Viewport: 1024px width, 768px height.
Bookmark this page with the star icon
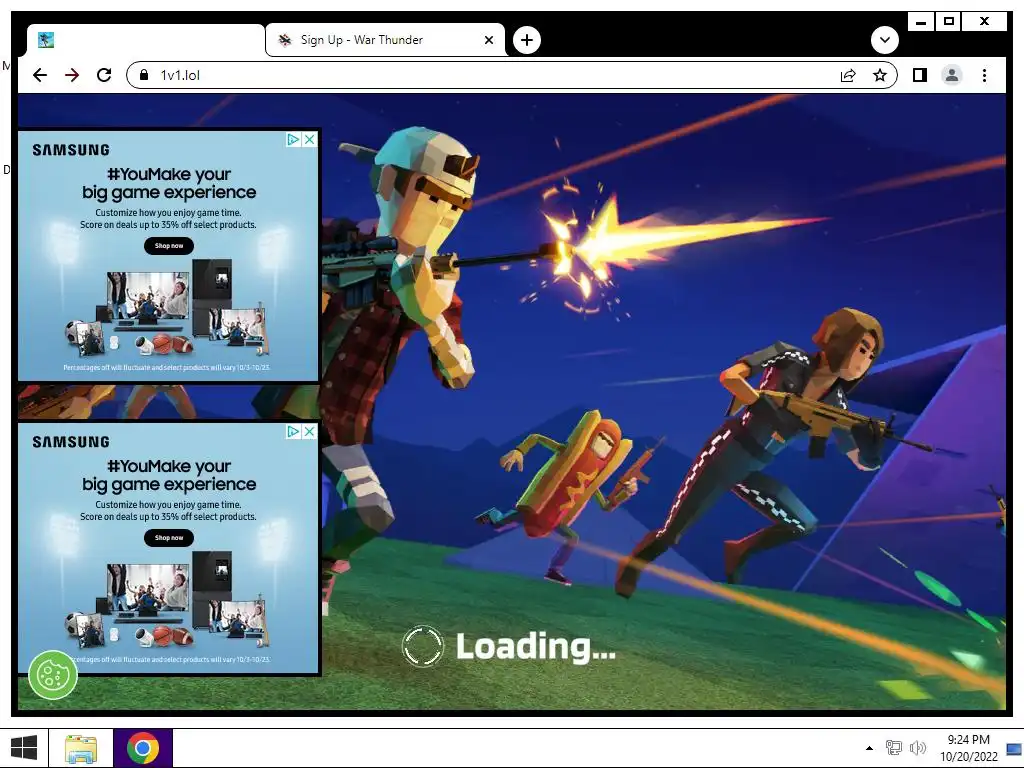tap(880, 75)
